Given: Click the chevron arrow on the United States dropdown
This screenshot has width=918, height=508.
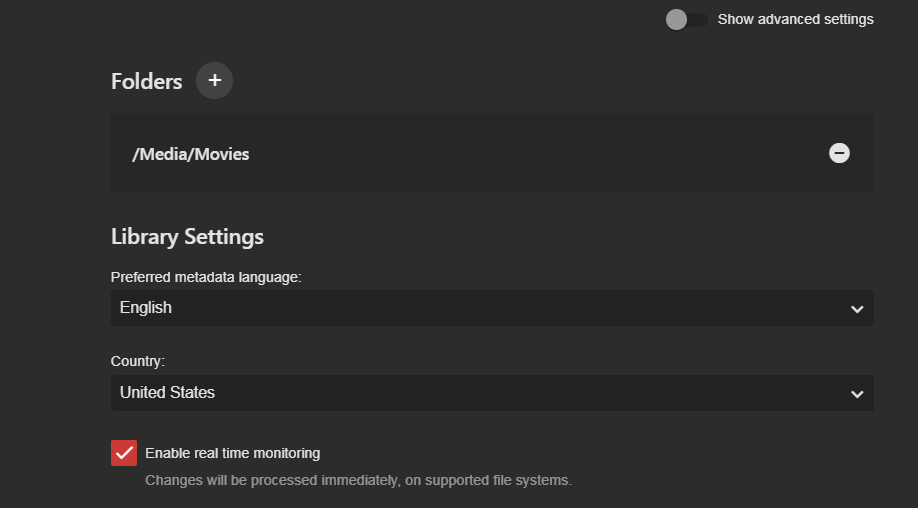Looking at the screenshot, I should click(x=857, y=394).
